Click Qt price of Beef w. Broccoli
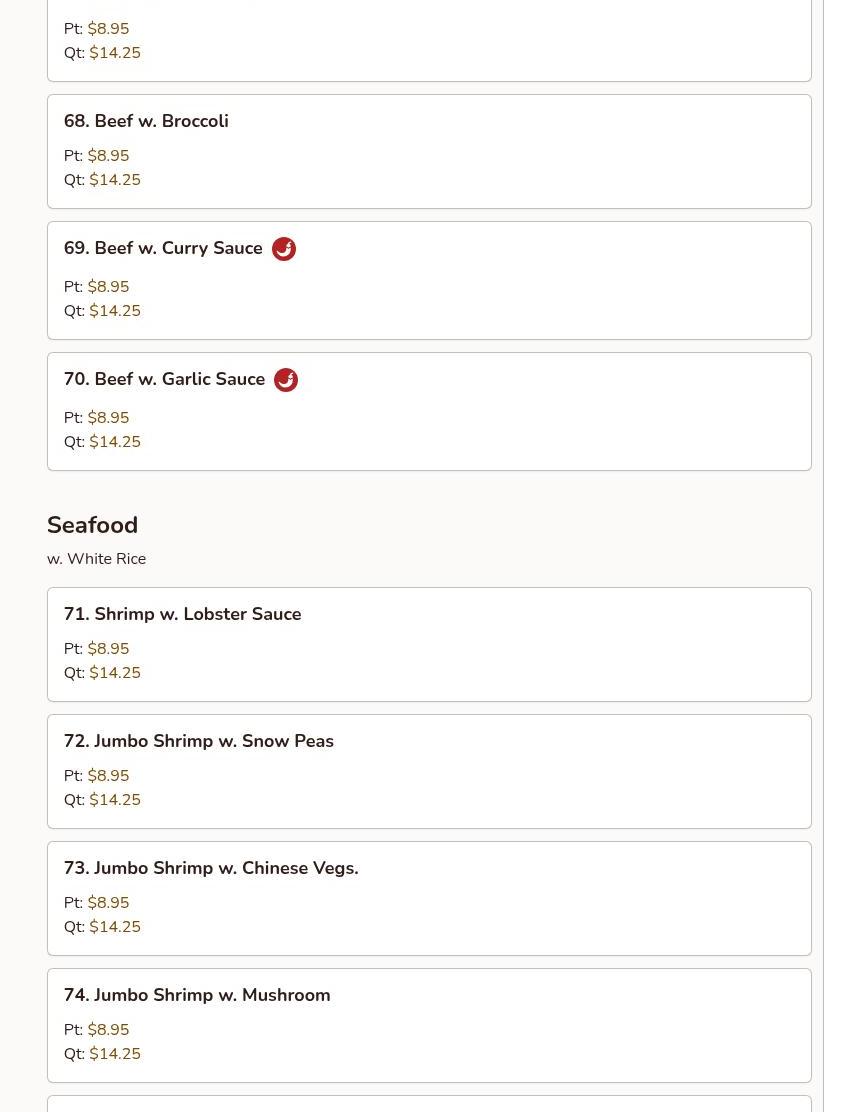The image size is (844, 1112). [x=115, y=179]
